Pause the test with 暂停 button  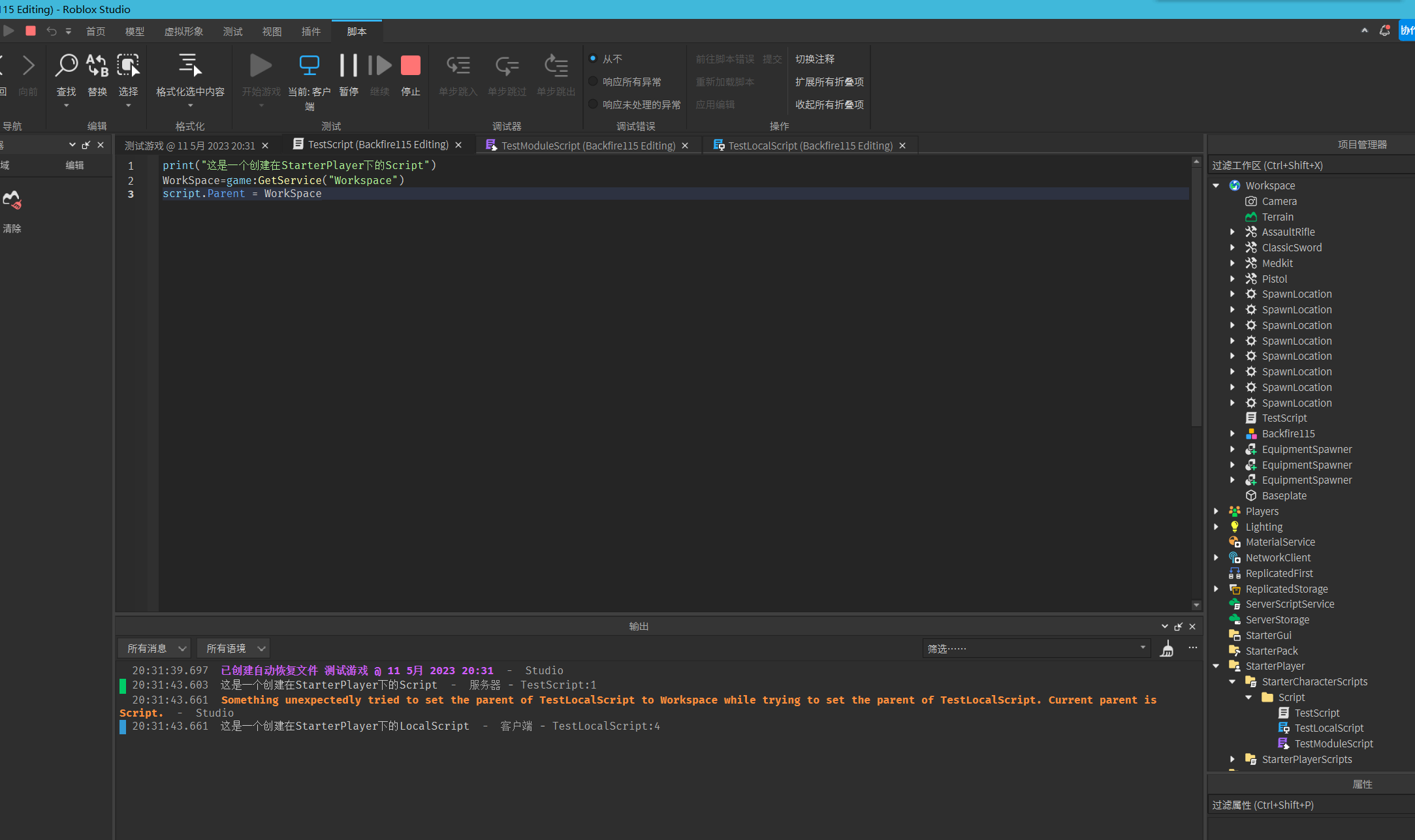click(x=349, y=66)
